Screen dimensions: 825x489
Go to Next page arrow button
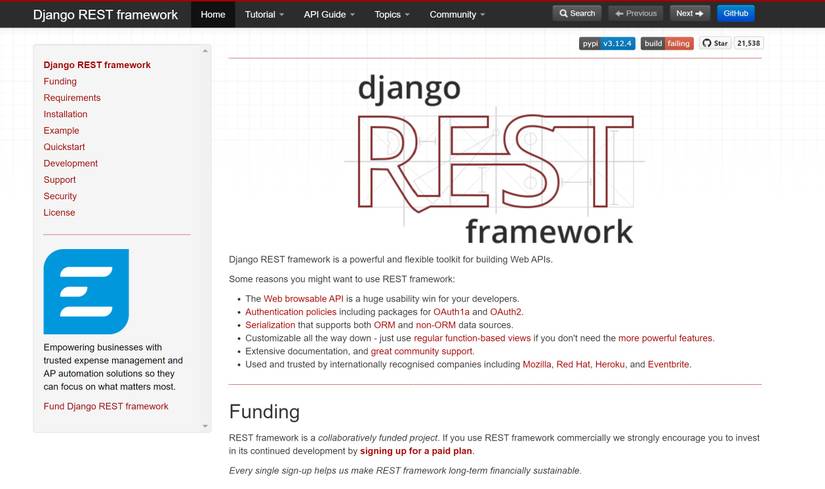point(690,14)
